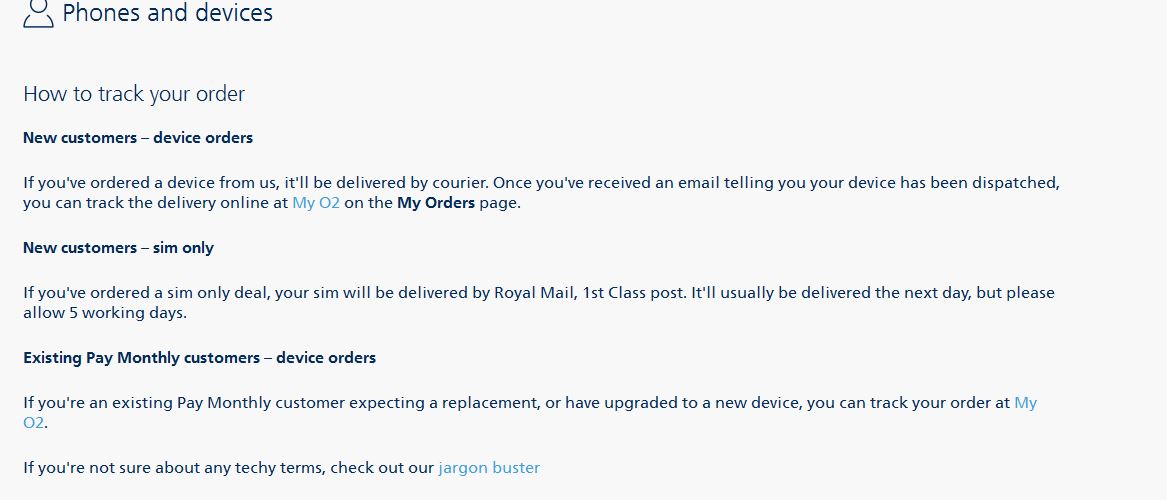1167x500 pixels.
Task: Open My O2 link in Pay Monthly paragraph
Action: pos(1026,403)
